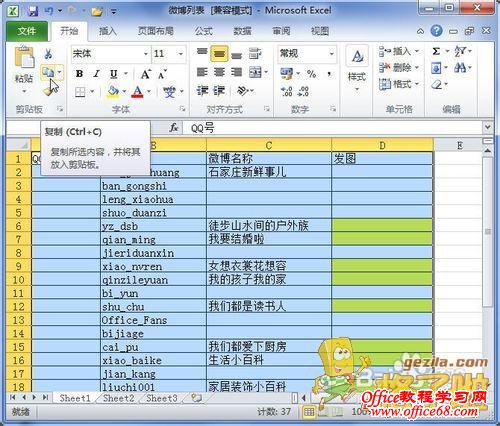Switch to the 数据 Data tab

242,31
